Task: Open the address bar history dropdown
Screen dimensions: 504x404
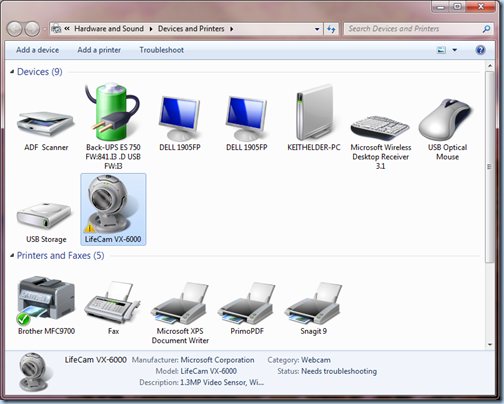Action: tap(317, 29)
